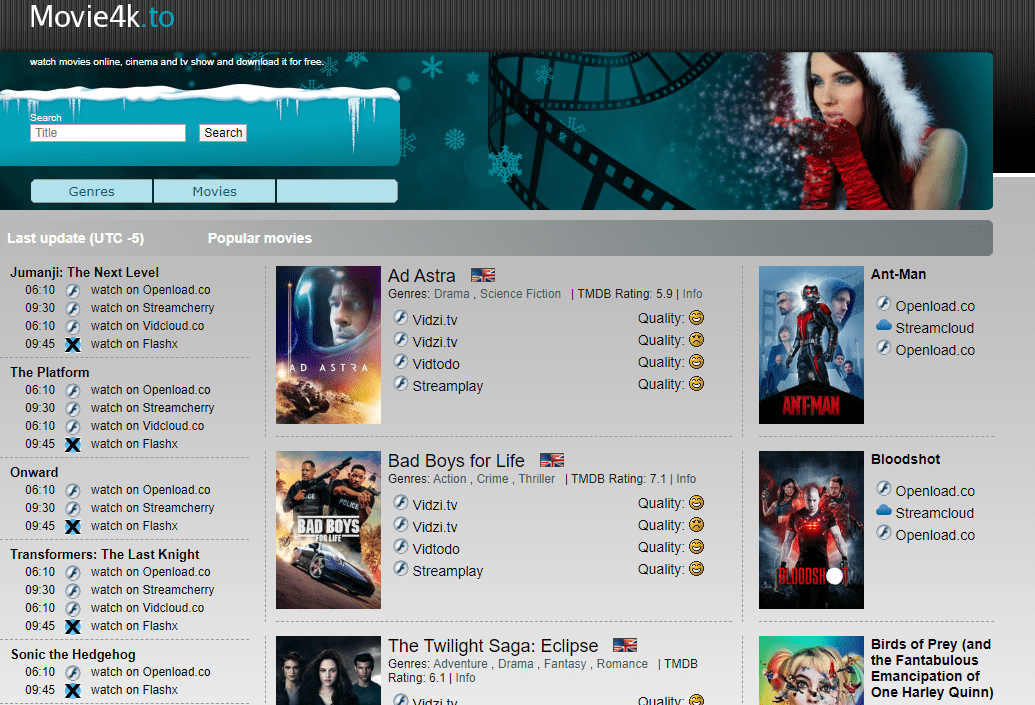Click flash icon beside Bad Boys Streamplay

pos(401,568)
